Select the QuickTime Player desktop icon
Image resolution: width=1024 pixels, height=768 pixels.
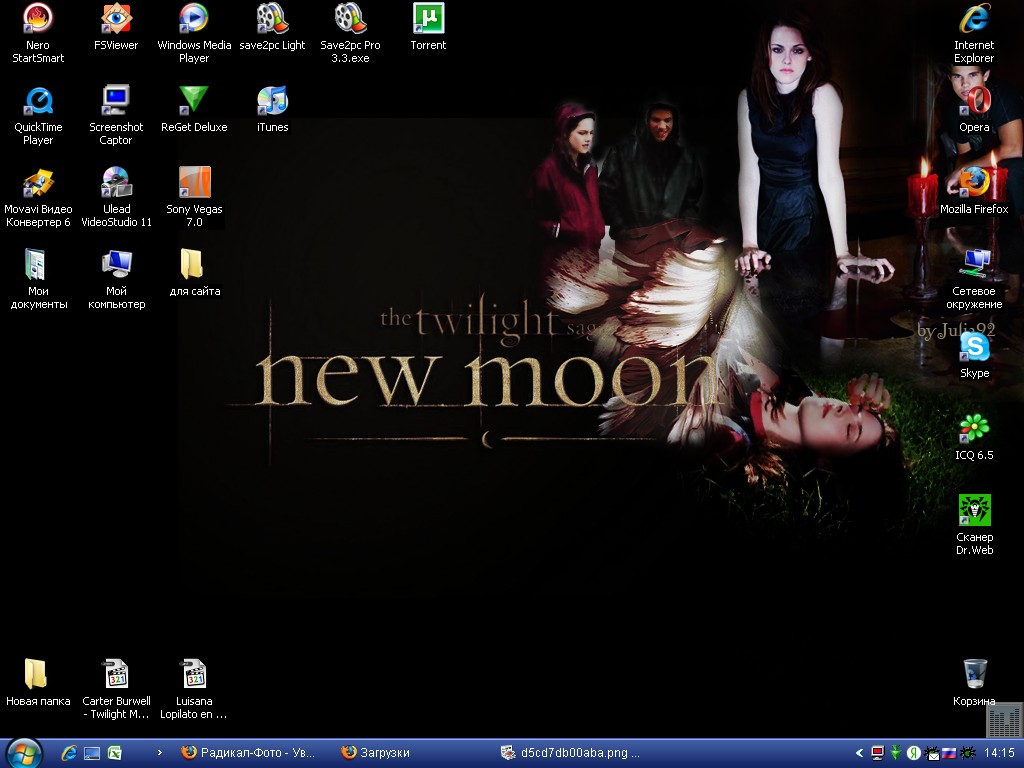38,116
